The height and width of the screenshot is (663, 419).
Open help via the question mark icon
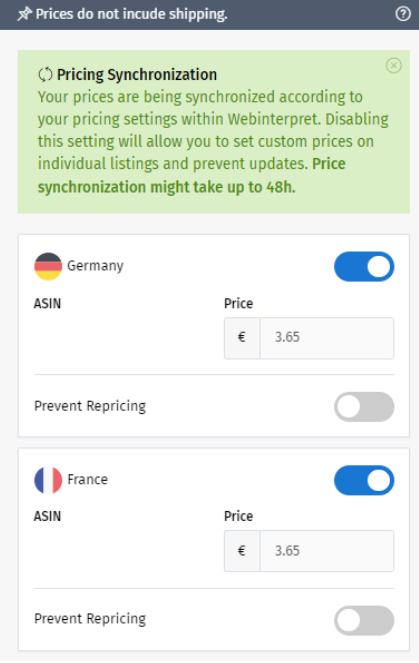tap(403, 14)
